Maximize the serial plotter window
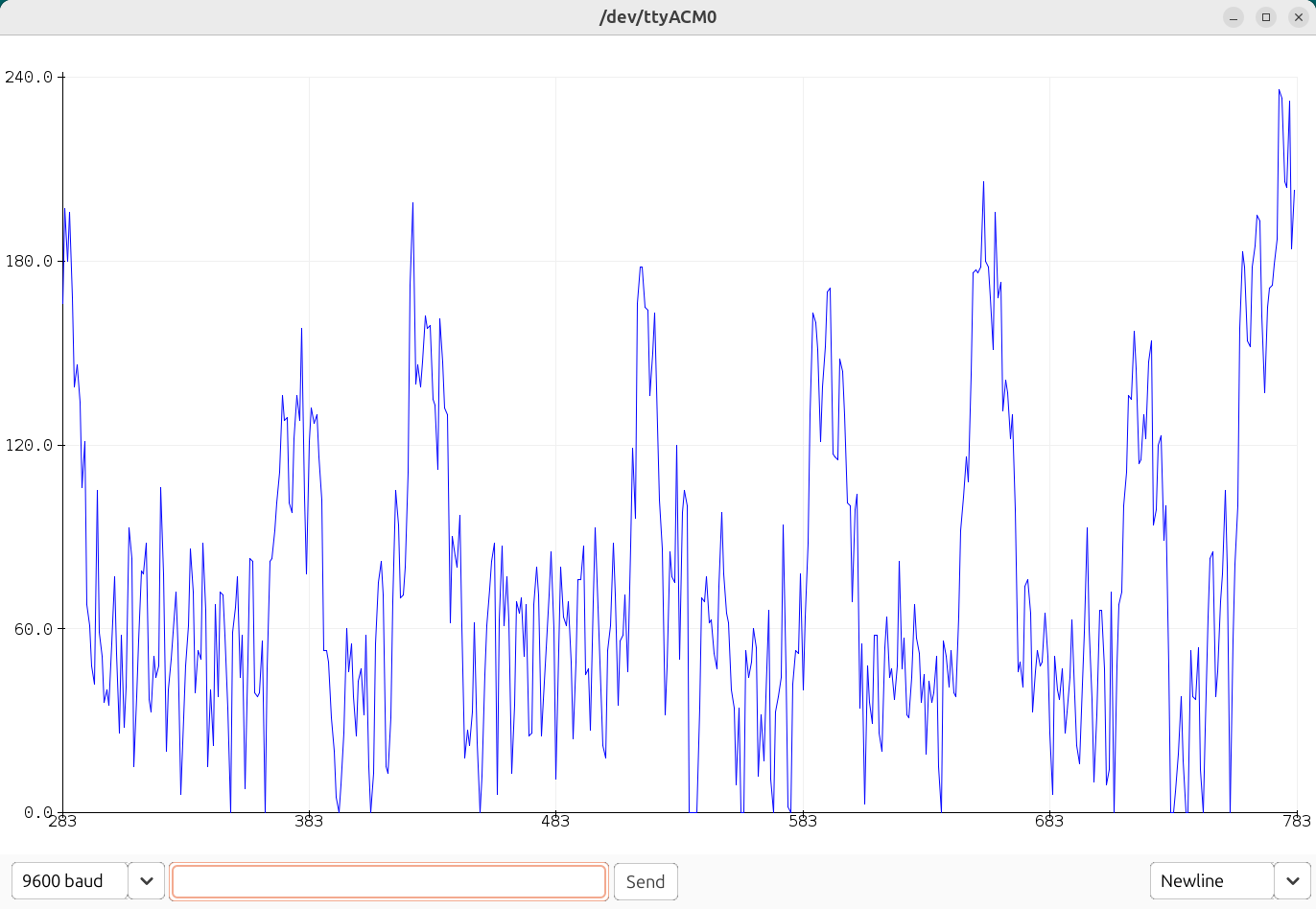The height and width of the screenshot is (909, 1316). (1266, 17)
